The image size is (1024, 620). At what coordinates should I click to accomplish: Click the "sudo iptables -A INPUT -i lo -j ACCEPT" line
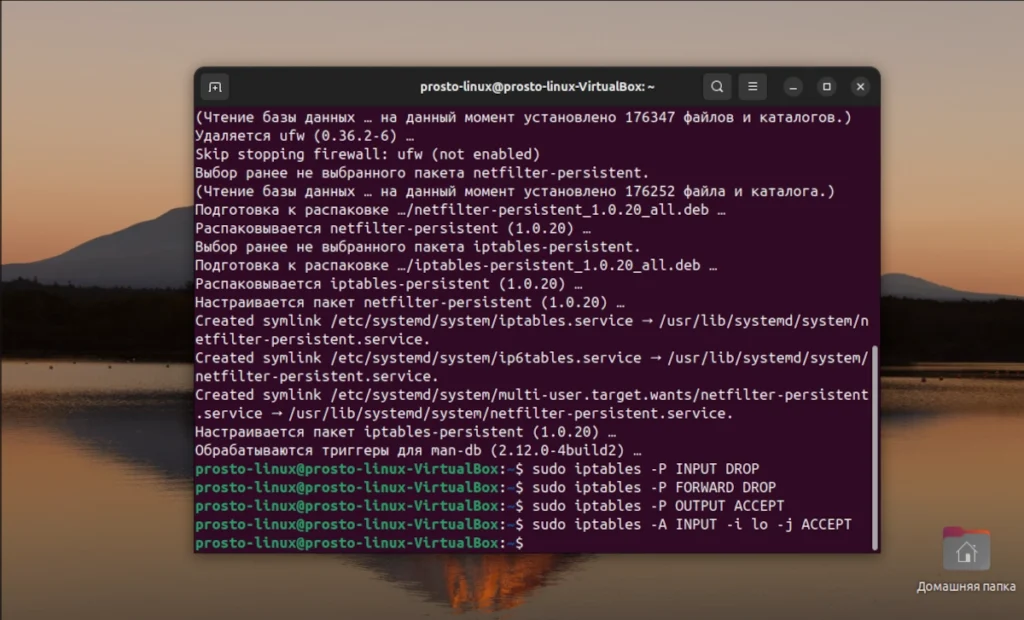click(x=523, y=525)
